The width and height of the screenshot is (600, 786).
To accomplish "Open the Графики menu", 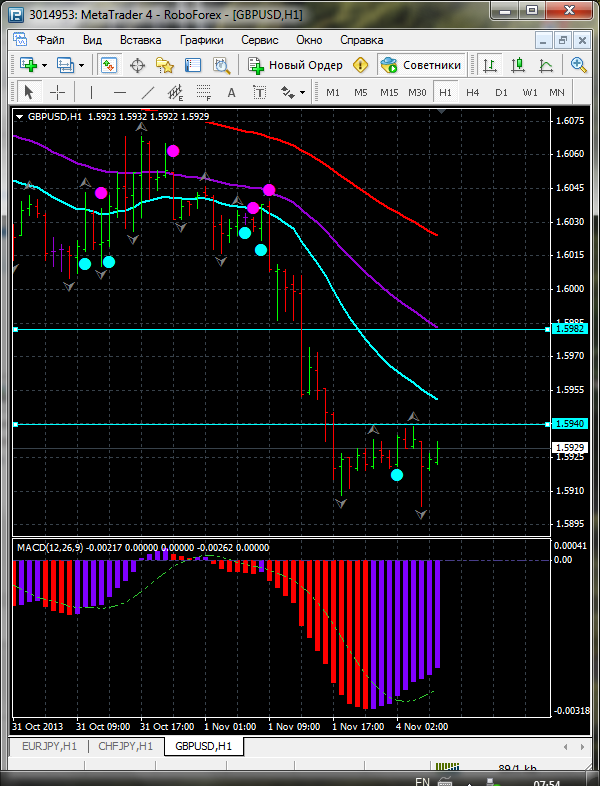I will coord(202,40).
